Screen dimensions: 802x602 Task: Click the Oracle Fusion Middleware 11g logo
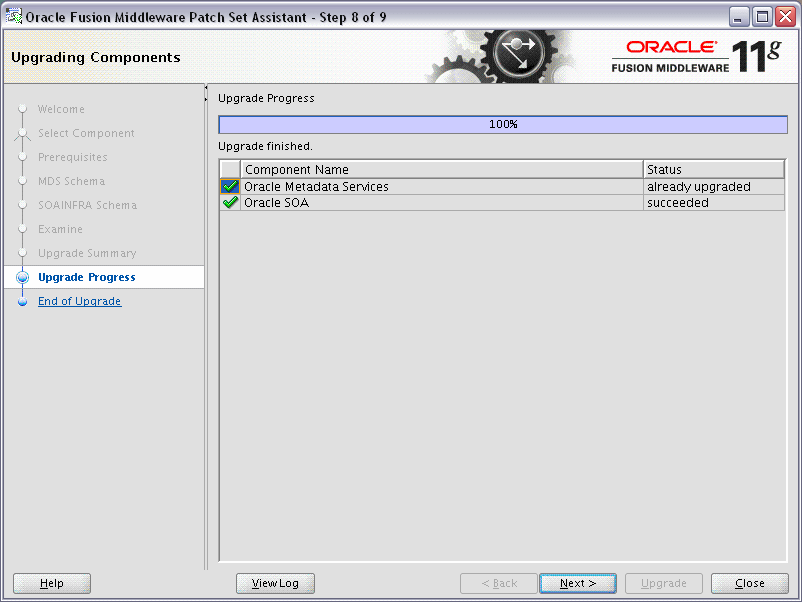(696, 57)
